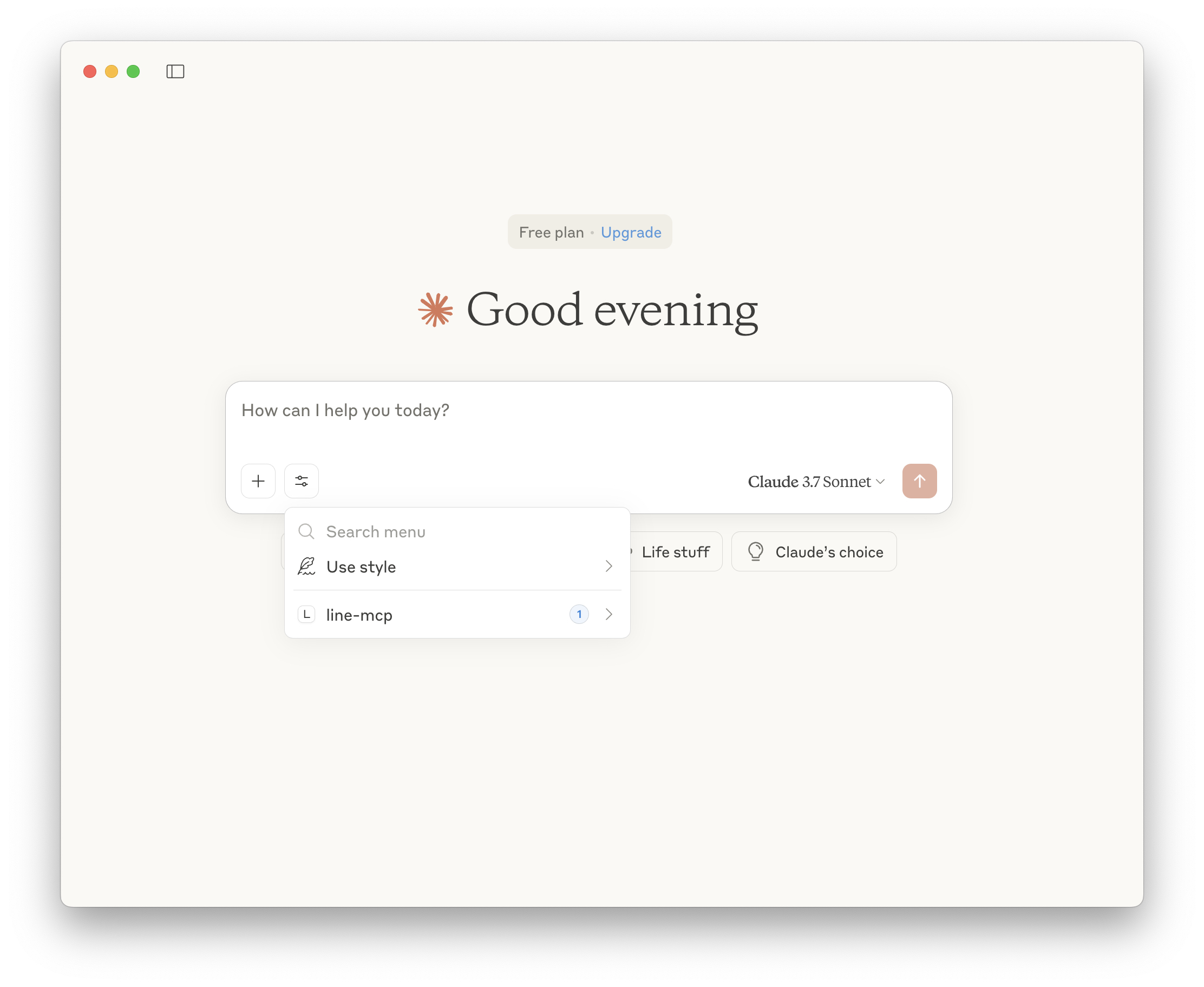Click the lightbulb icon on Claude's choice
This screenshot has height=987, width=1204.
(x=755, y=551)
